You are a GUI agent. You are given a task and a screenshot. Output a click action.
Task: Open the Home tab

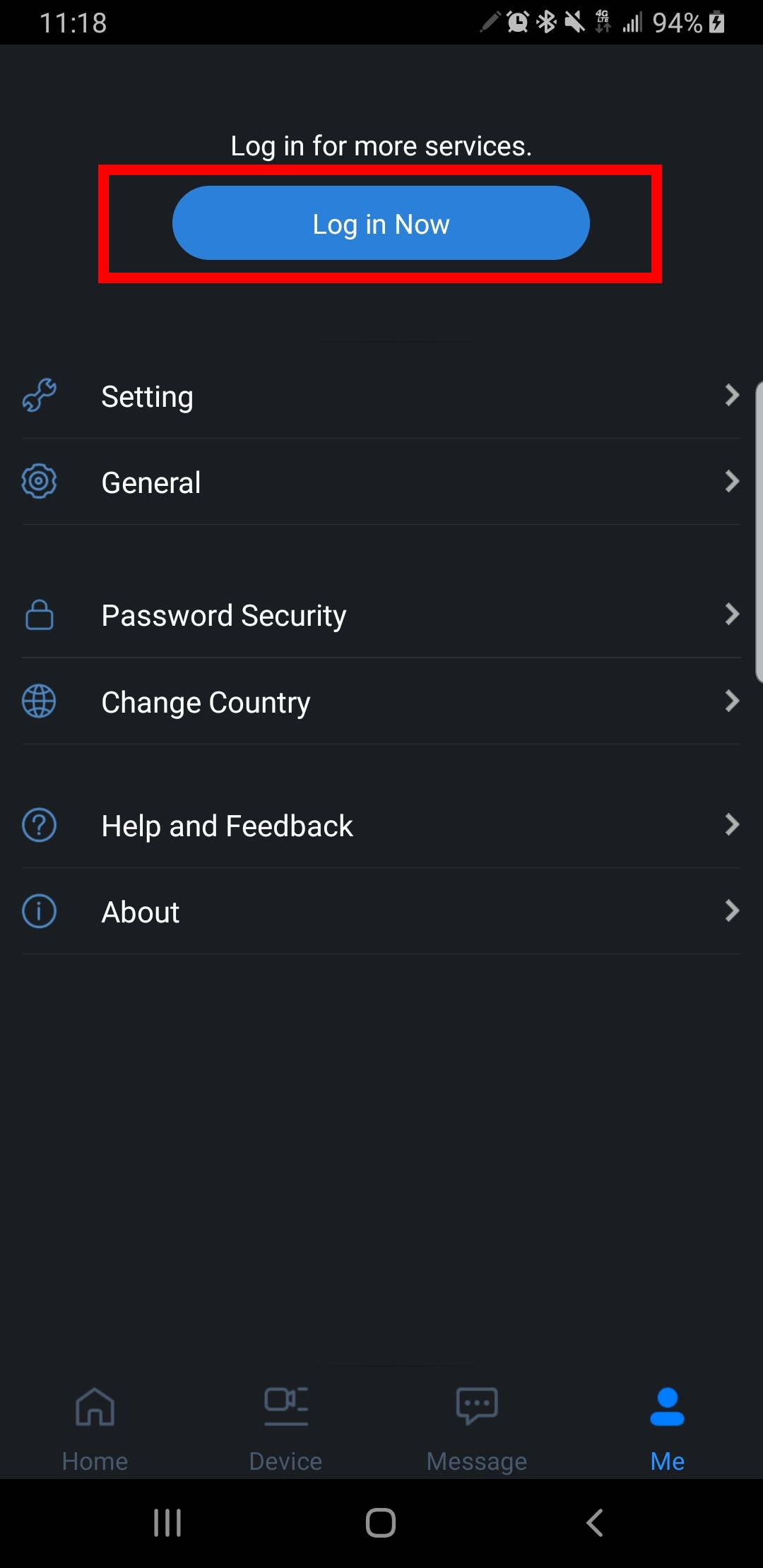[95, 1427]
